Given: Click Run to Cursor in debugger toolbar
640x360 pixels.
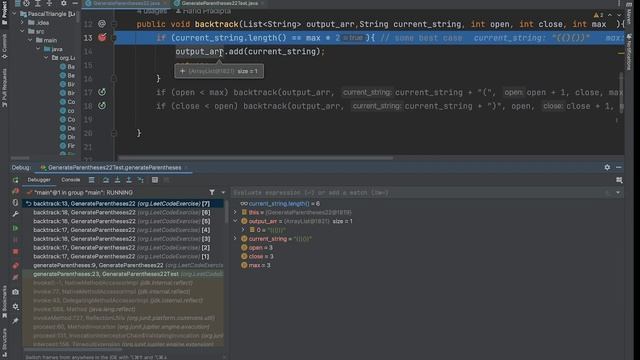Looking at the screenshot, I should (140, 180).
